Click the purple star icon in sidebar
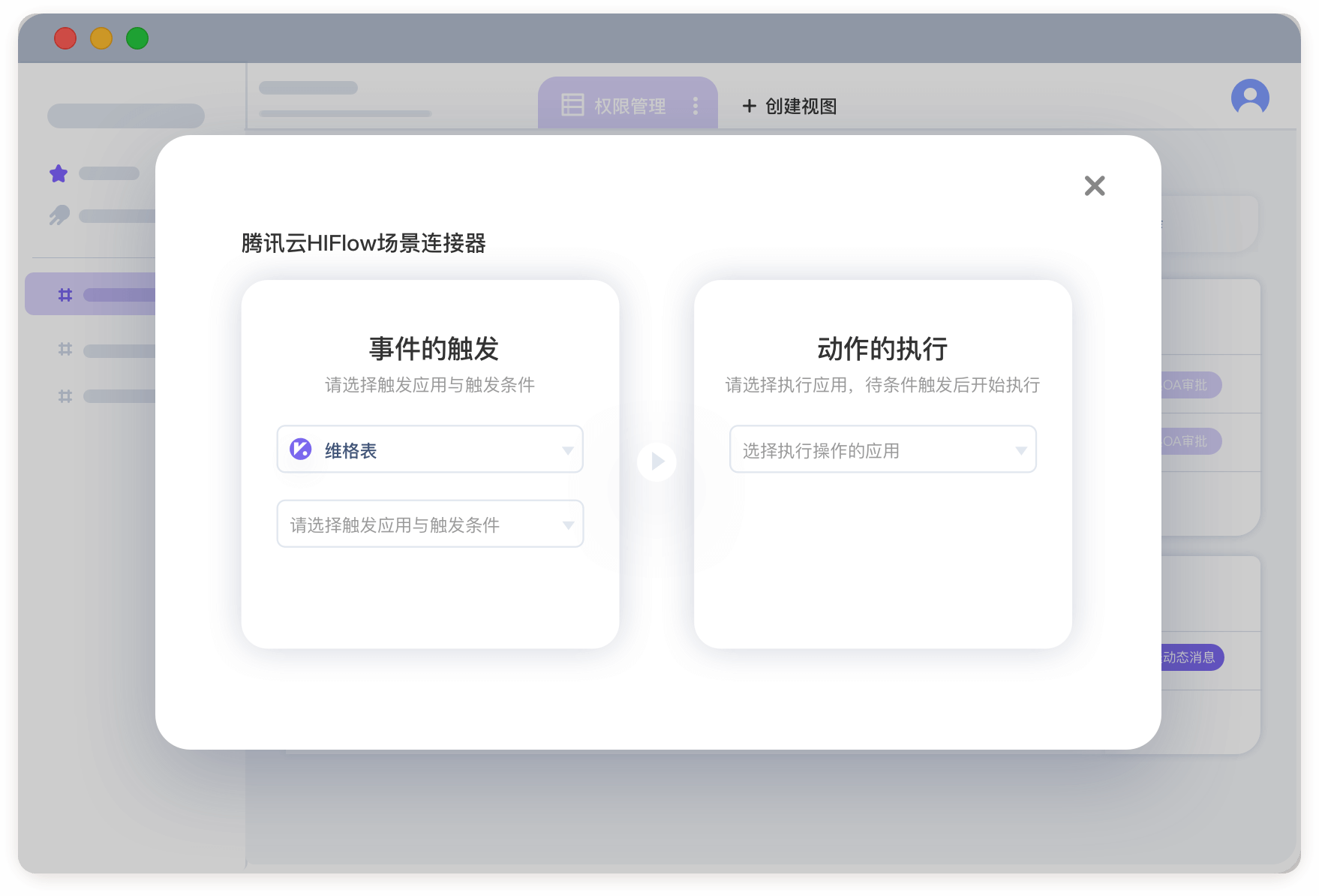This screenshot has width=1319, height=896. click(x=59, y=174)
